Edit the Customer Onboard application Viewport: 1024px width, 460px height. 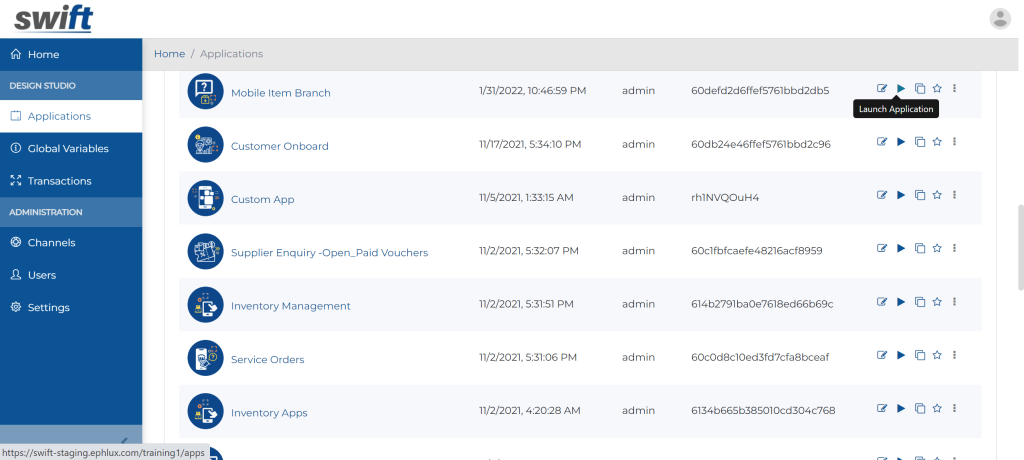click(x=882, y=142)
